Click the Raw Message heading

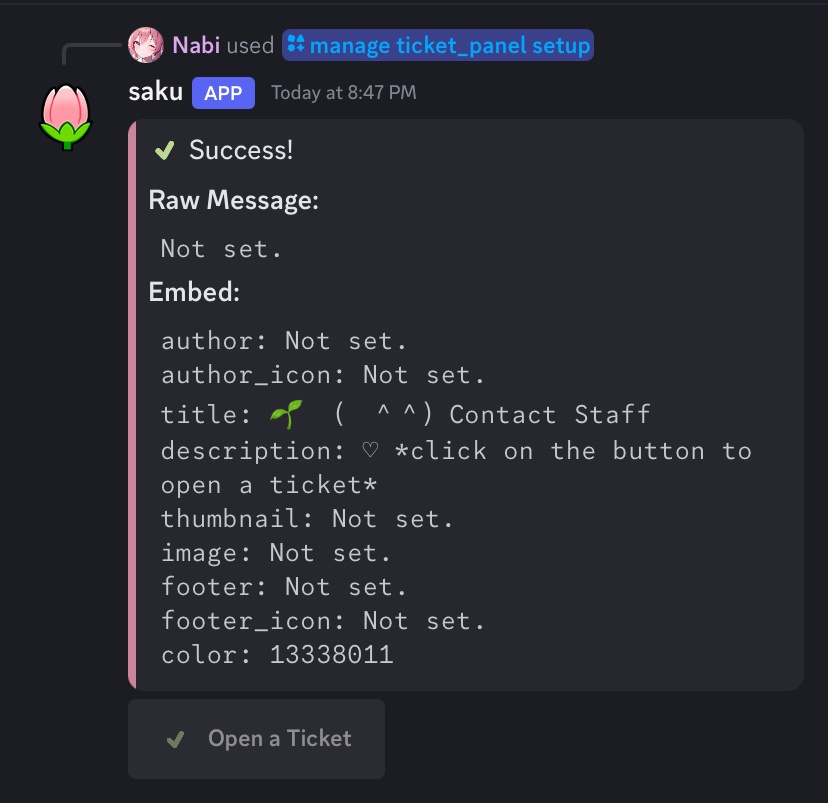tap(233, 200)
